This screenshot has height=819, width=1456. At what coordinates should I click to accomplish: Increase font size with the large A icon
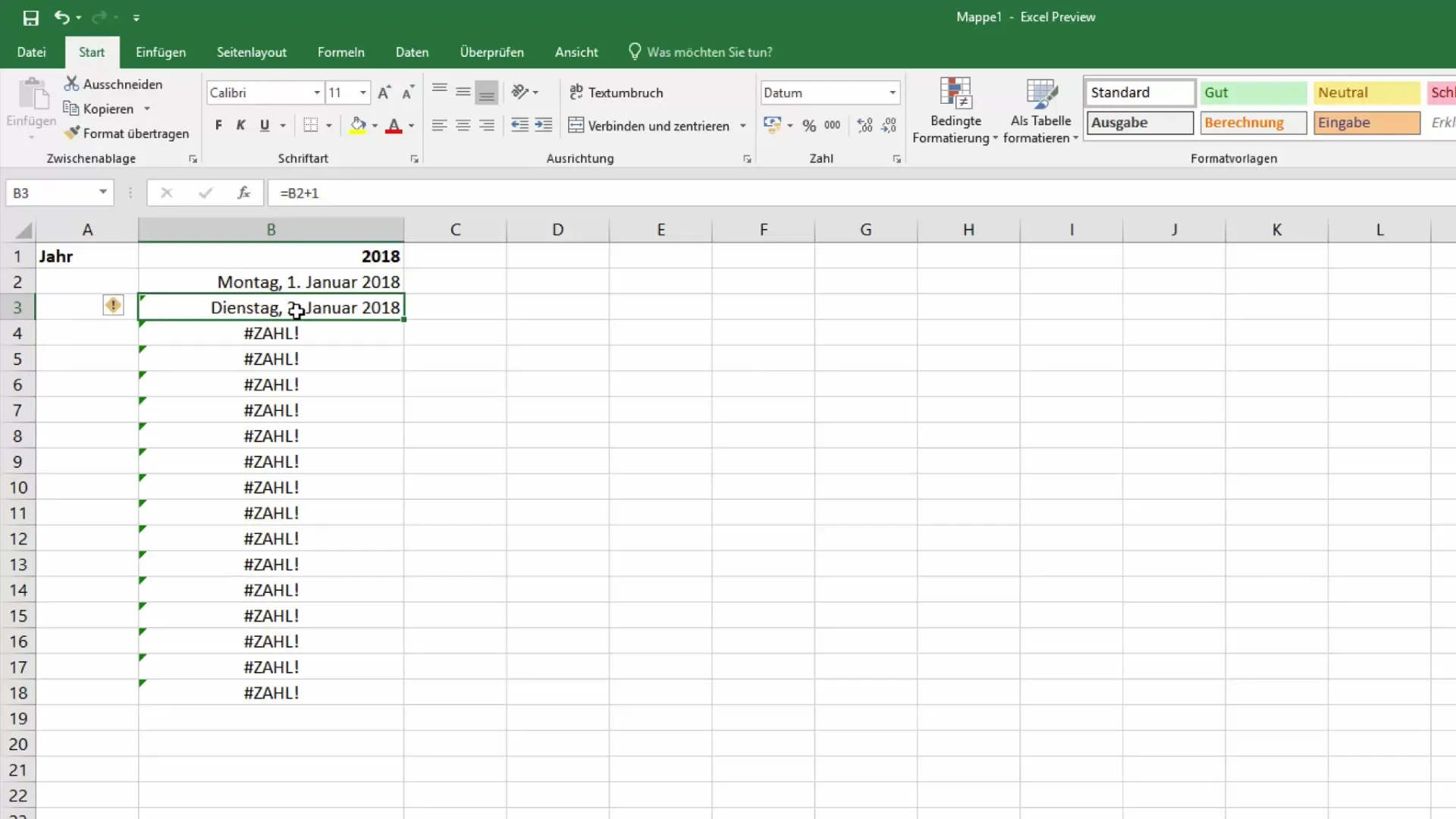(x=384, y=93)
